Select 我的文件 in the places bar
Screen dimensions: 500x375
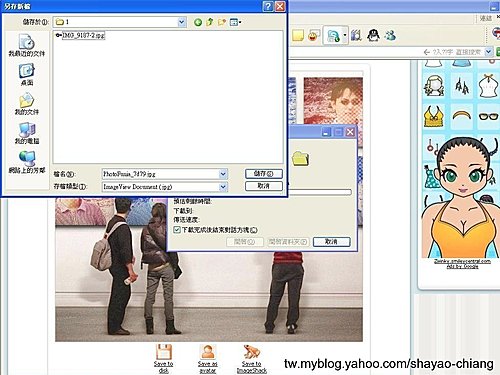coord(27,104)
